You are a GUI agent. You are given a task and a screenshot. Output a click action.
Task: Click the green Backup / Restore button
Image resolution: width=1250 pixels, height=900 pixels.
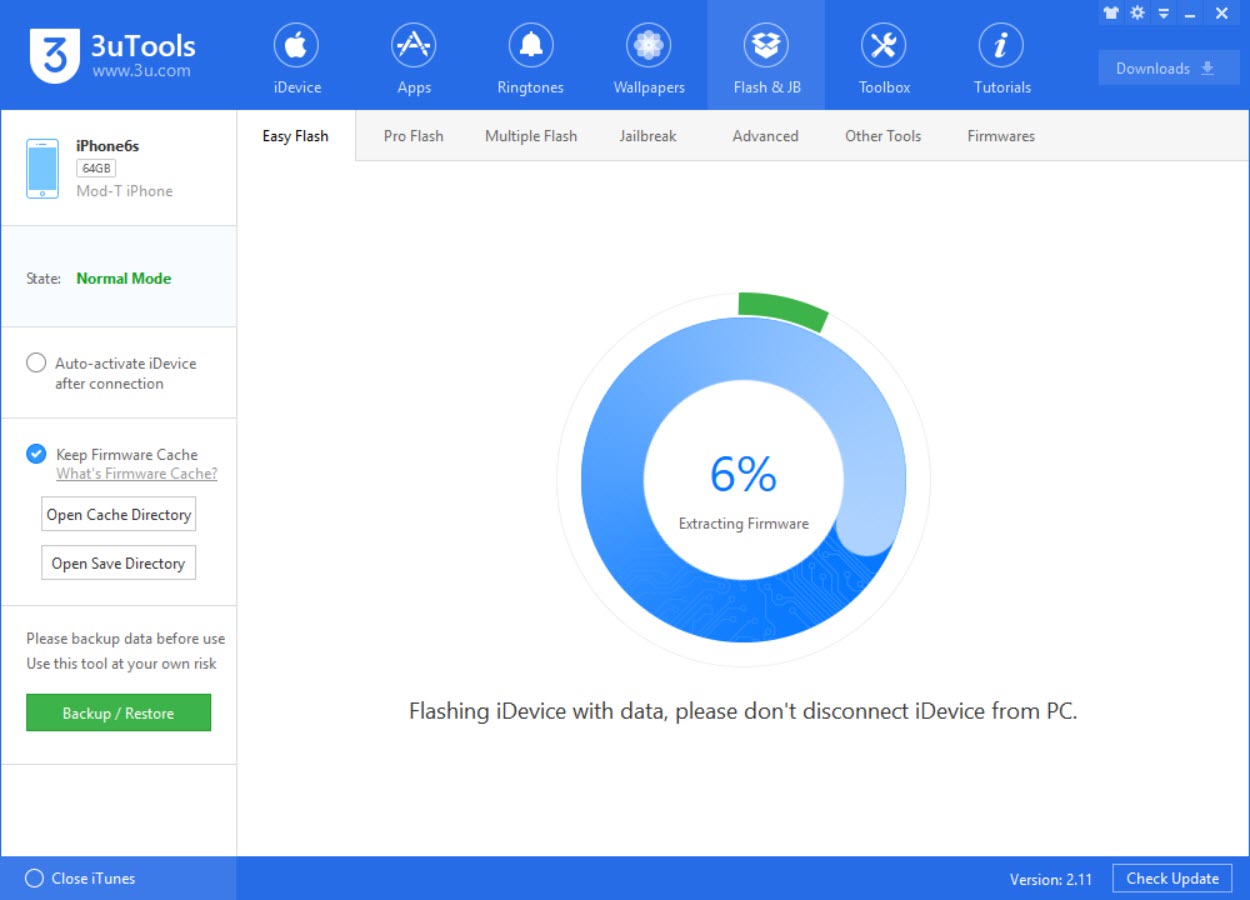click(118, 713)
